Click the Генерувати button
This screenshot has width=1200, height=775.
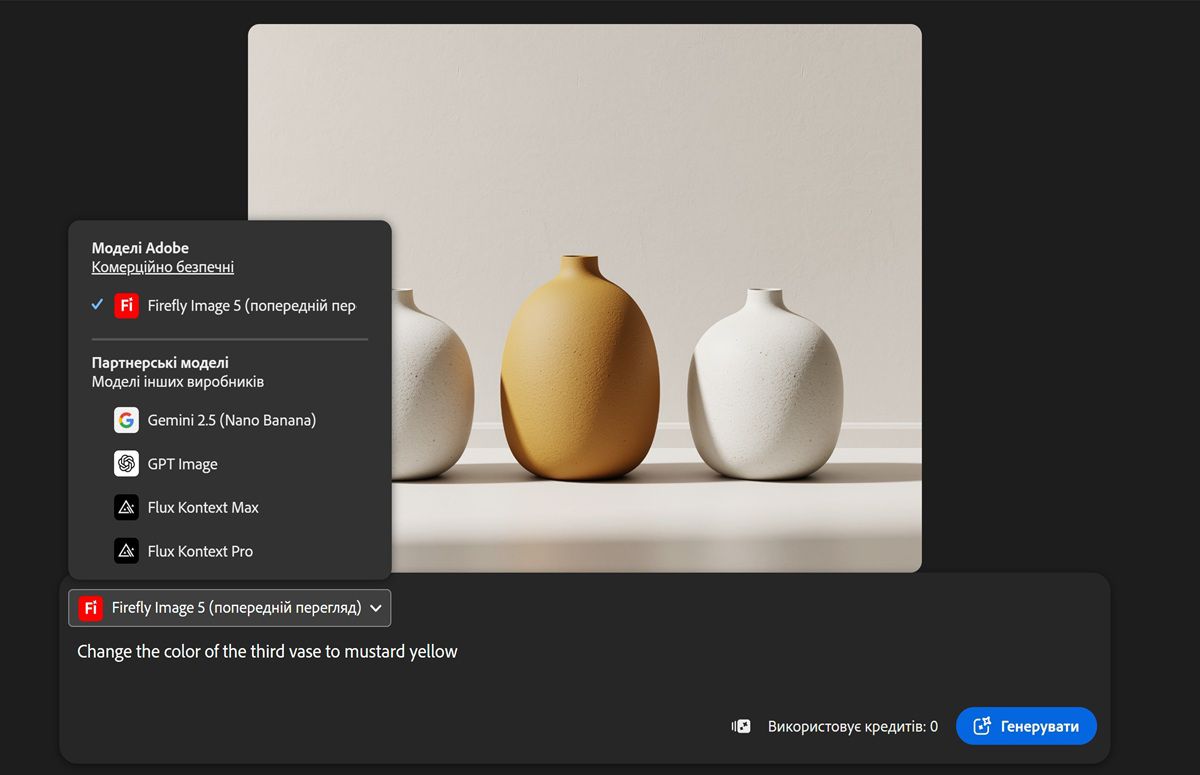click(x=1026, y=726)
